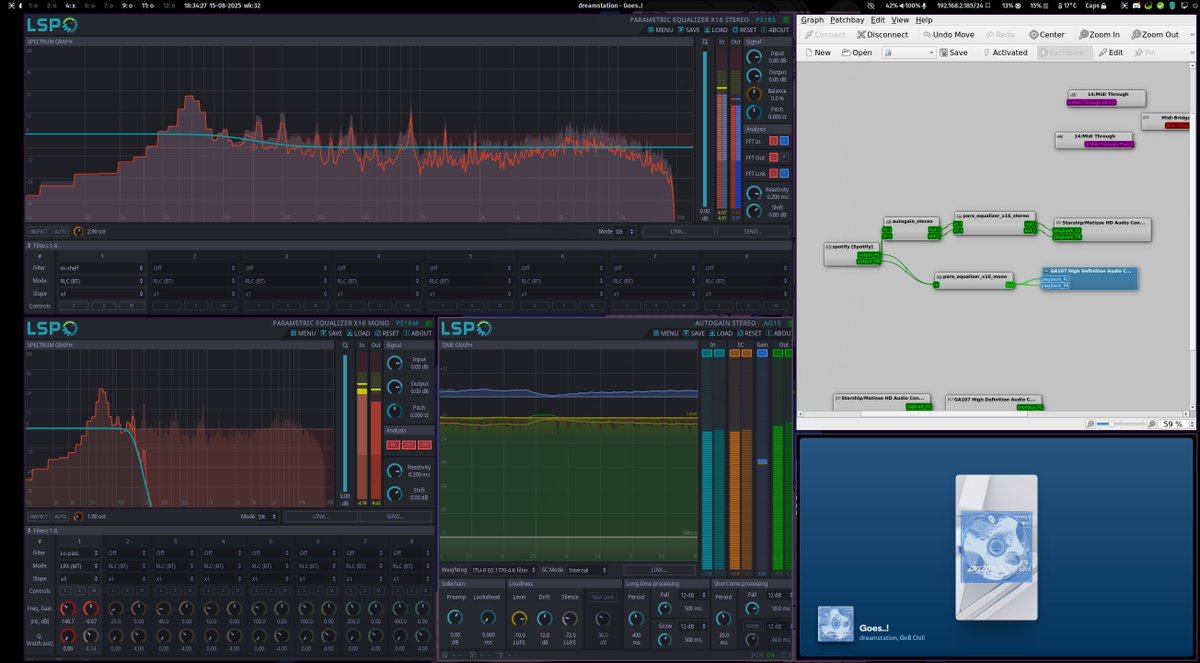The height and width of the screenshot is (663, 1200).
Task: Create a New patchbay
Action: 817,52
